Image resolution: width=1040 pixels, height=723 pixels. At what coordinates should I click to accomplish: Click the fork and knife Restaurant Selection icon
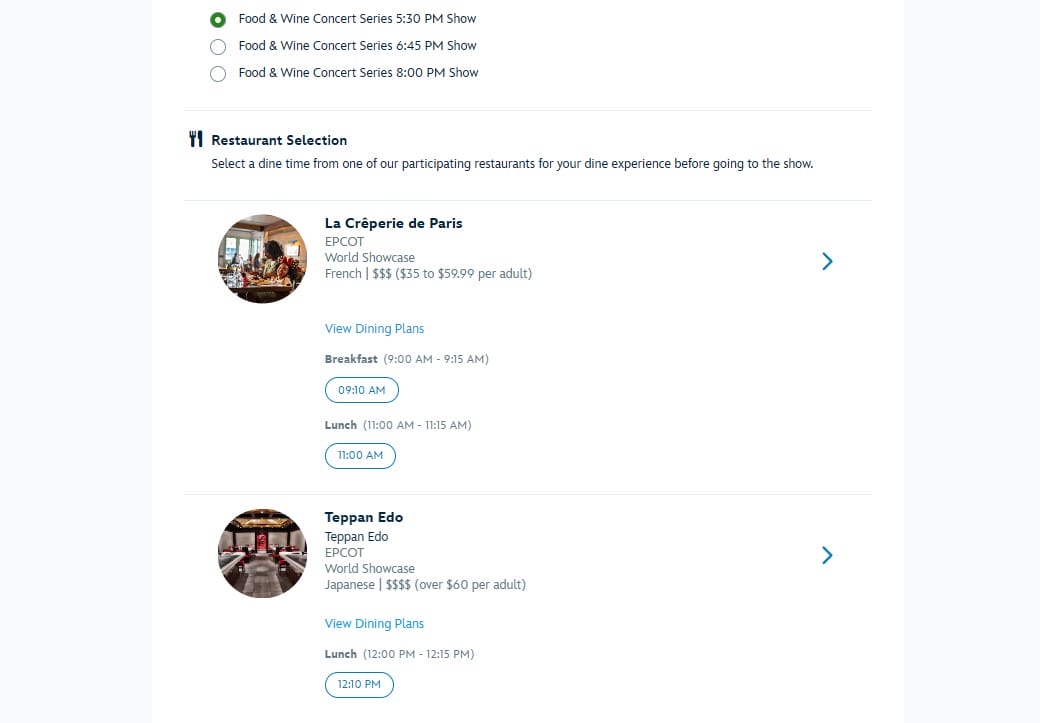(196, 140)
